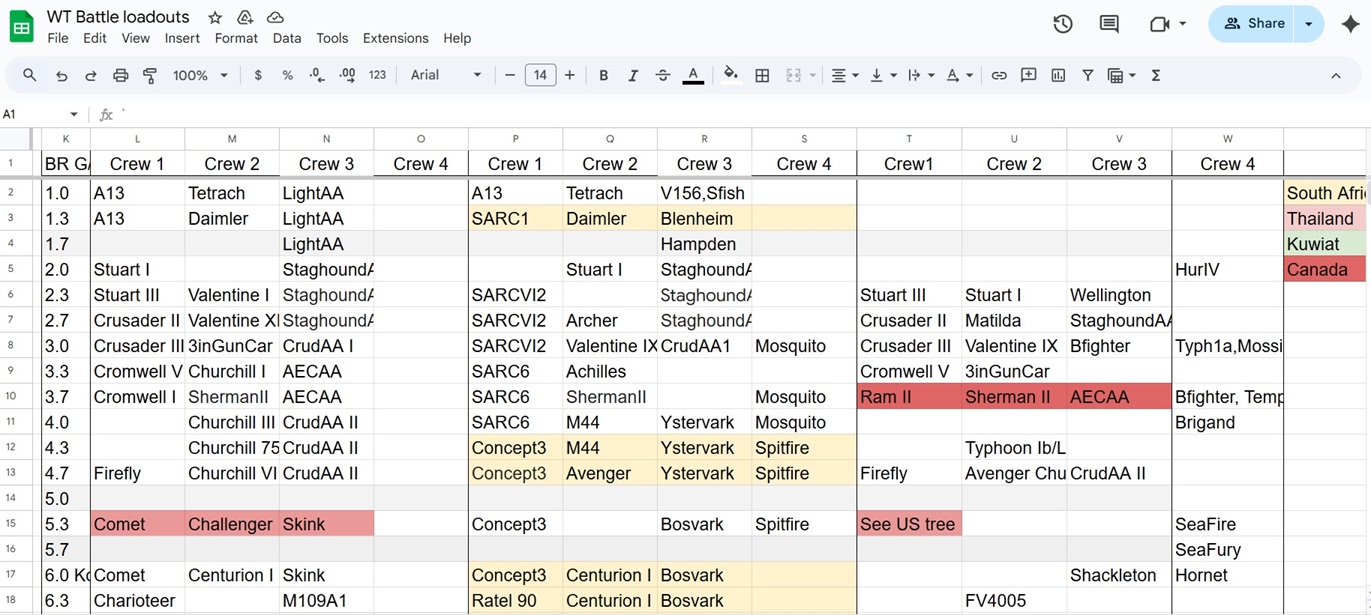Viewport: 1371px width, 615px height.
Task: Move the document to a folder
Action: 245,17
